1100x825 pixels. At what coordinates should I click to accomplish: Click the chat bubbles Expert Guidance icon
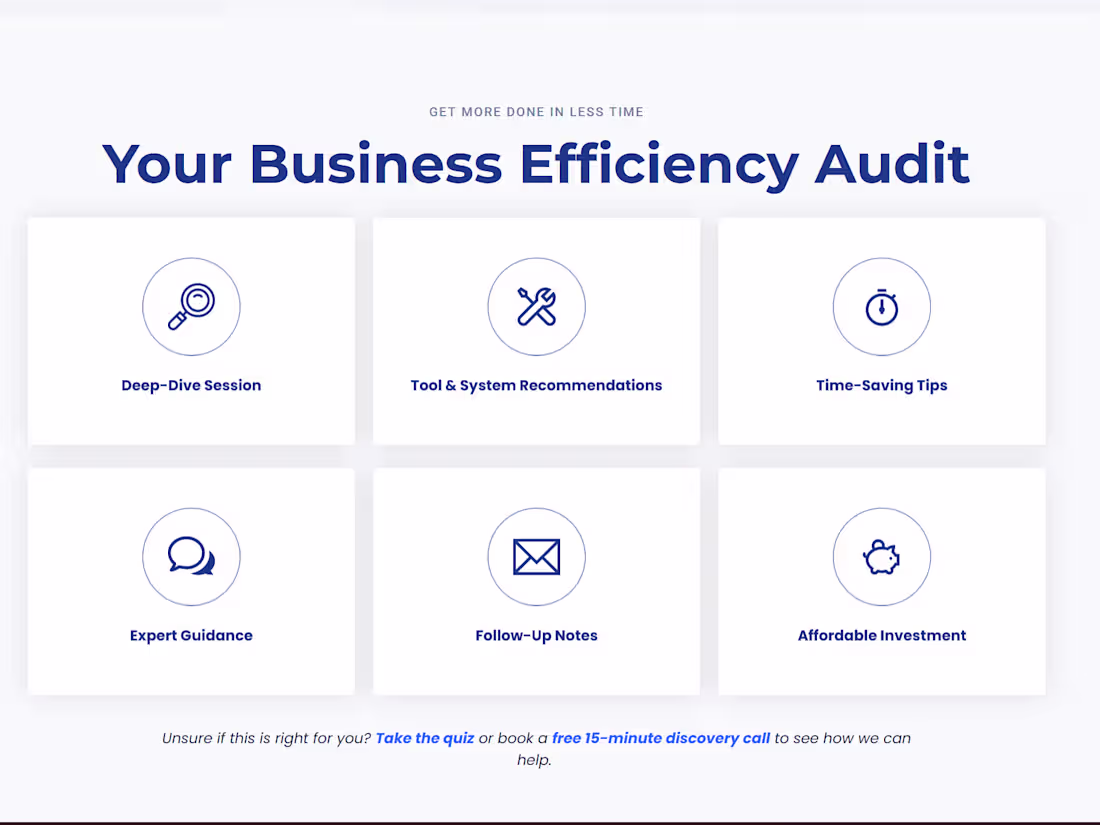pos(191,556)
